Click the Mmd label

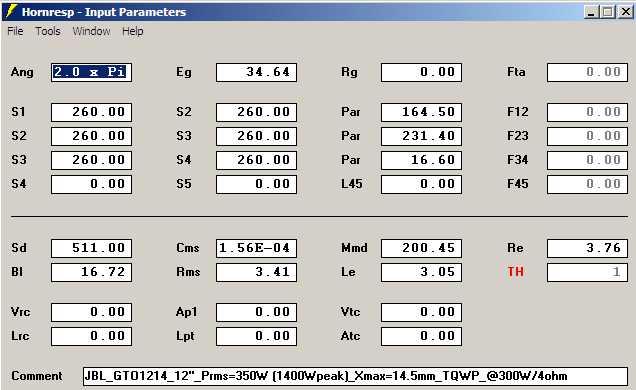click(354, 248)
